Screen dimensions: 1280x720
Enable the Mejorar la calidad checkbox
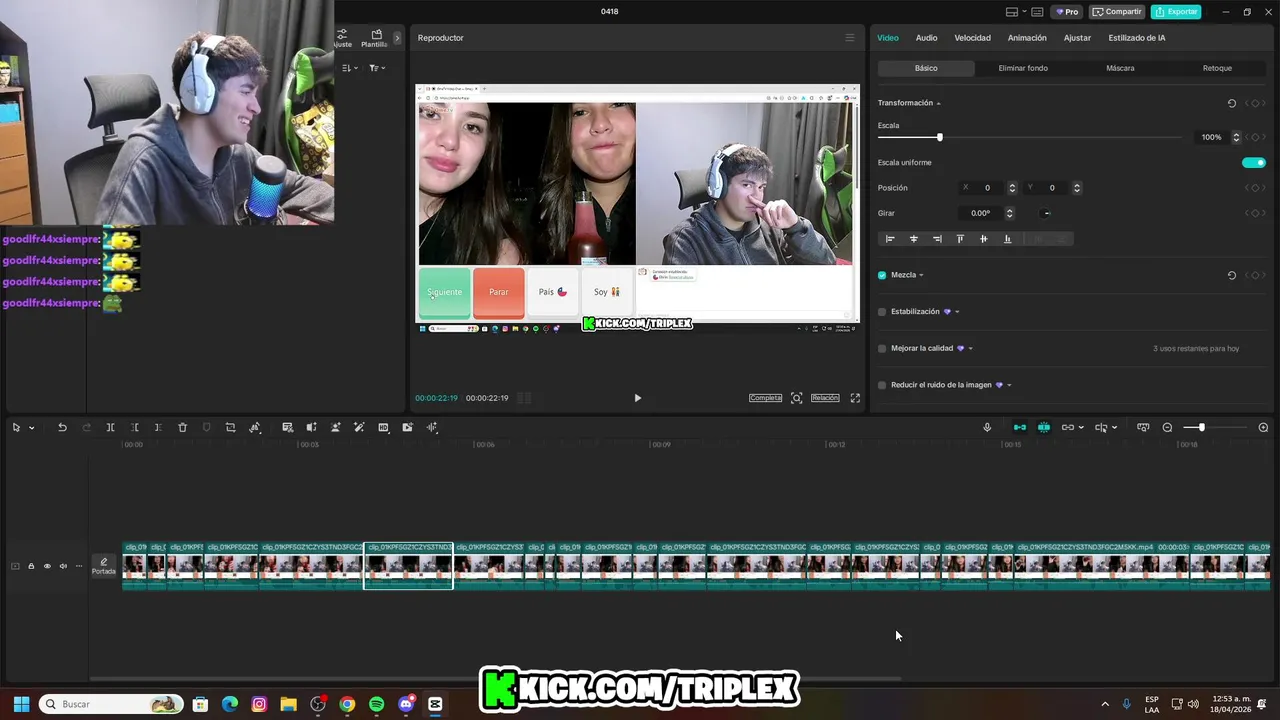coord(882,349)
